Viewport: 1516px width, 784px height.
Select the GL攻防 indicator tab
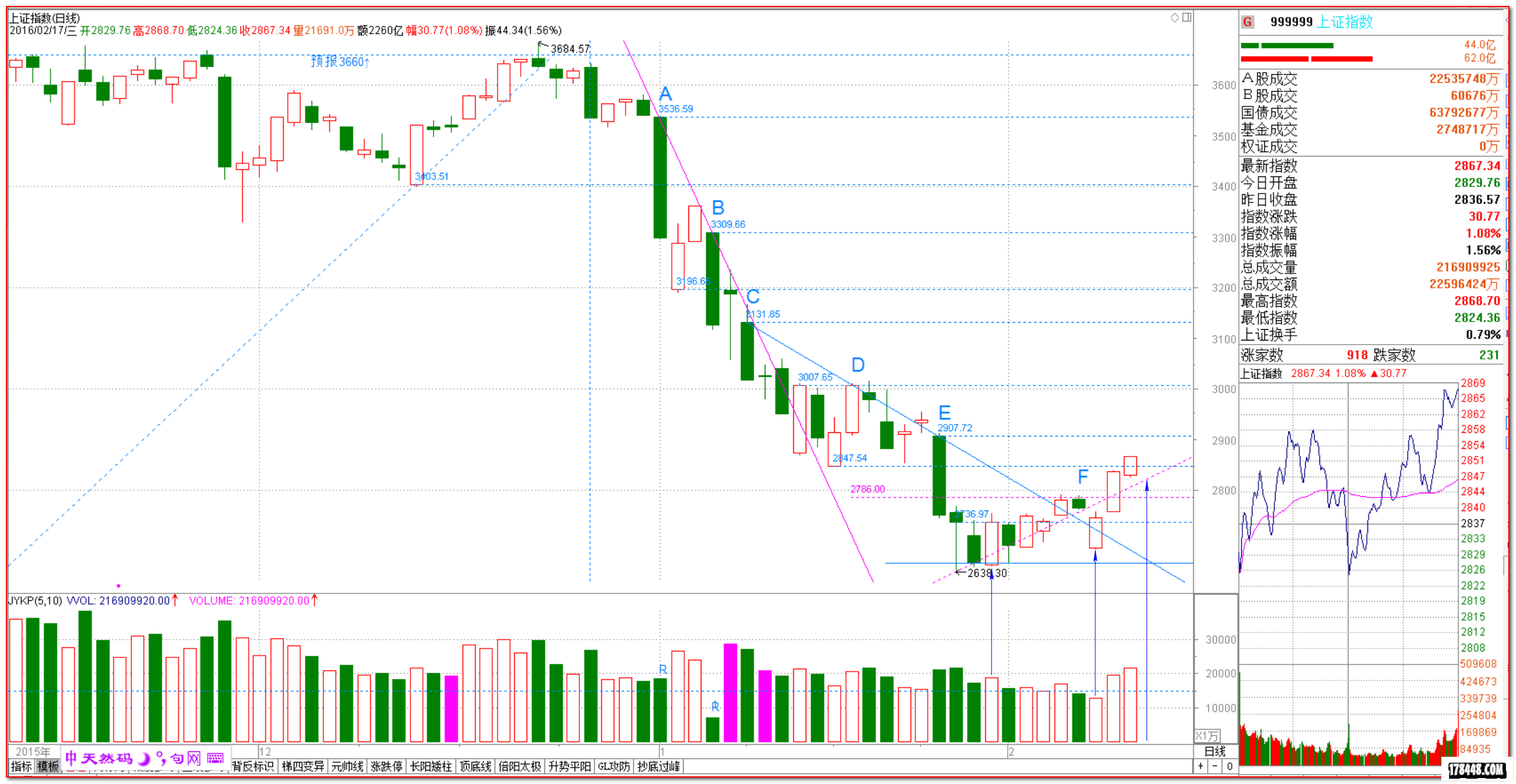click(x=614, y=767)
